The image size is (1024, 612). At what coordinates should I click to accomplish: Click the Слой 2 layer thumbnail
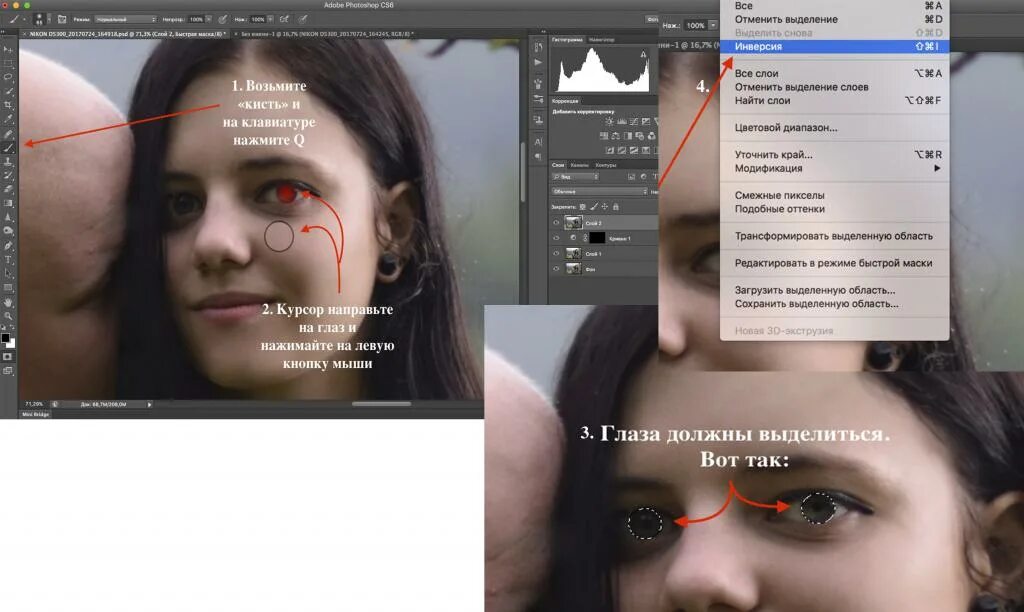tap(573, 223)
